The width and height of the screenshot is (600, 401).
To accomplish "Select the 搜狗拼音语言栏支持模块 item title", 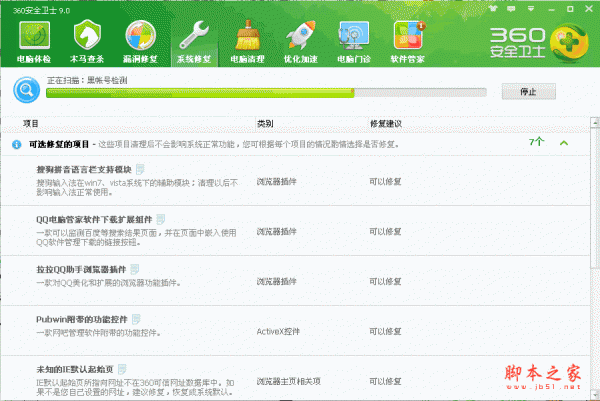I will [84, 170].
